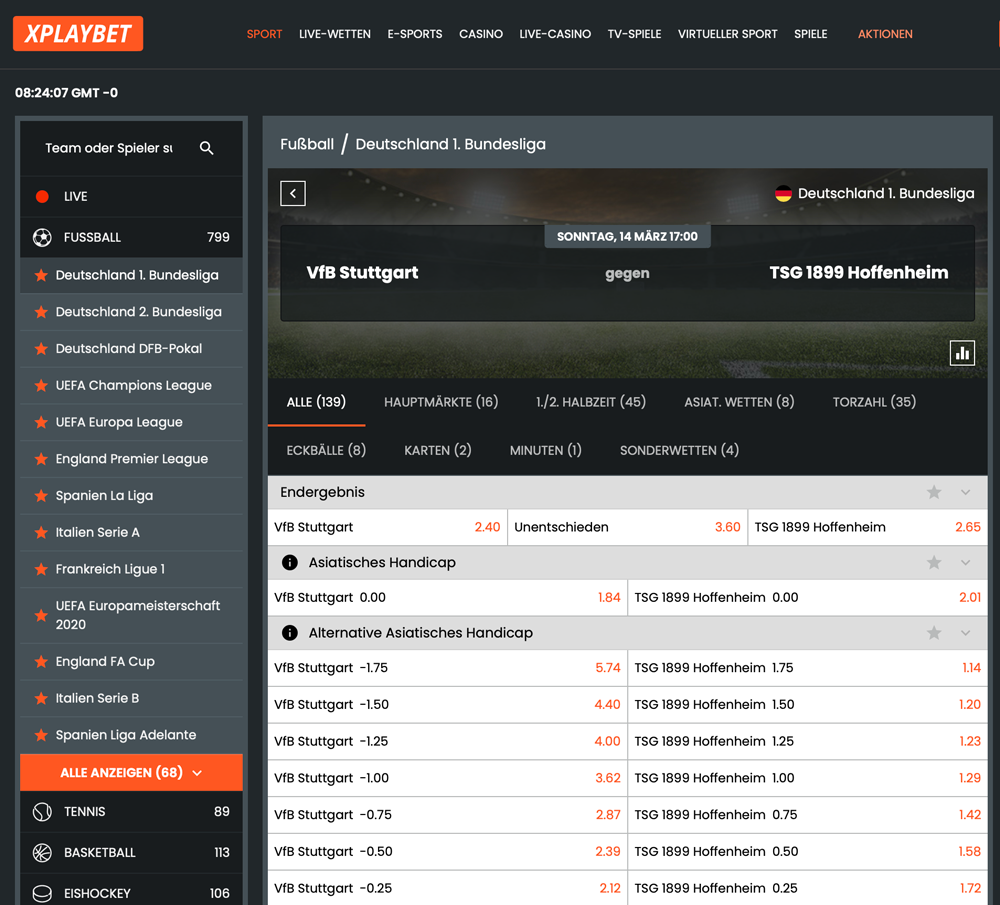Click info icon next to Alternative Asiatisches Handicap
Image resolution: width=1000 pixels, height=905 pixels.
290,633
